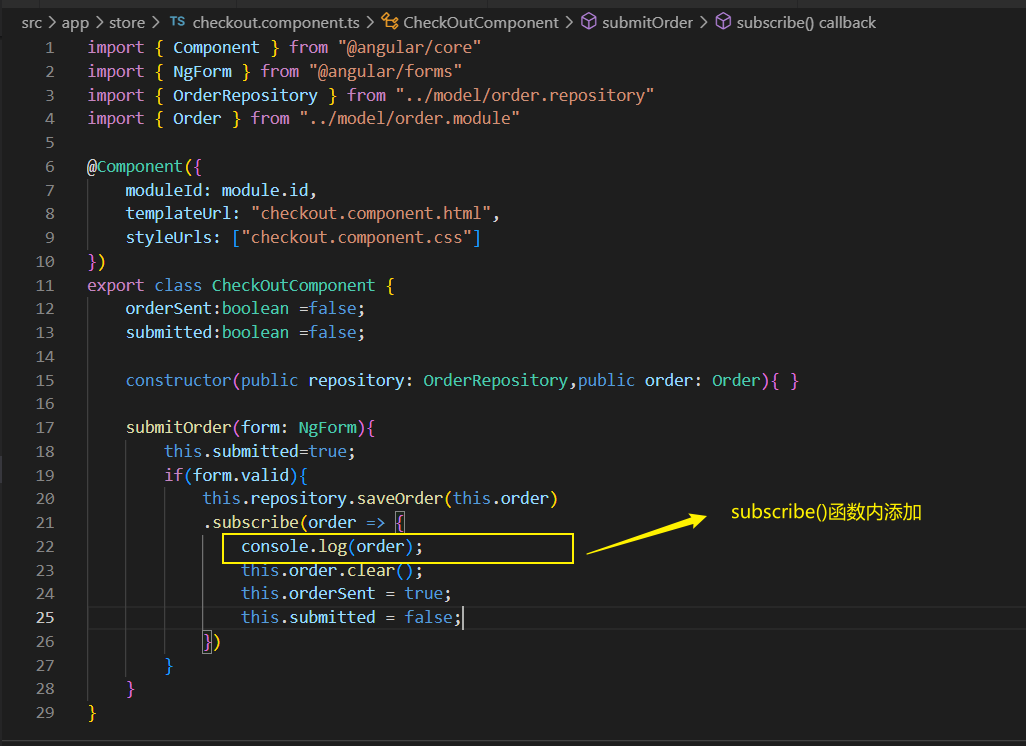Click the subscribe() callback cube icon
The height and width of the screenshot is (746, 1026).
coord(723,22)
